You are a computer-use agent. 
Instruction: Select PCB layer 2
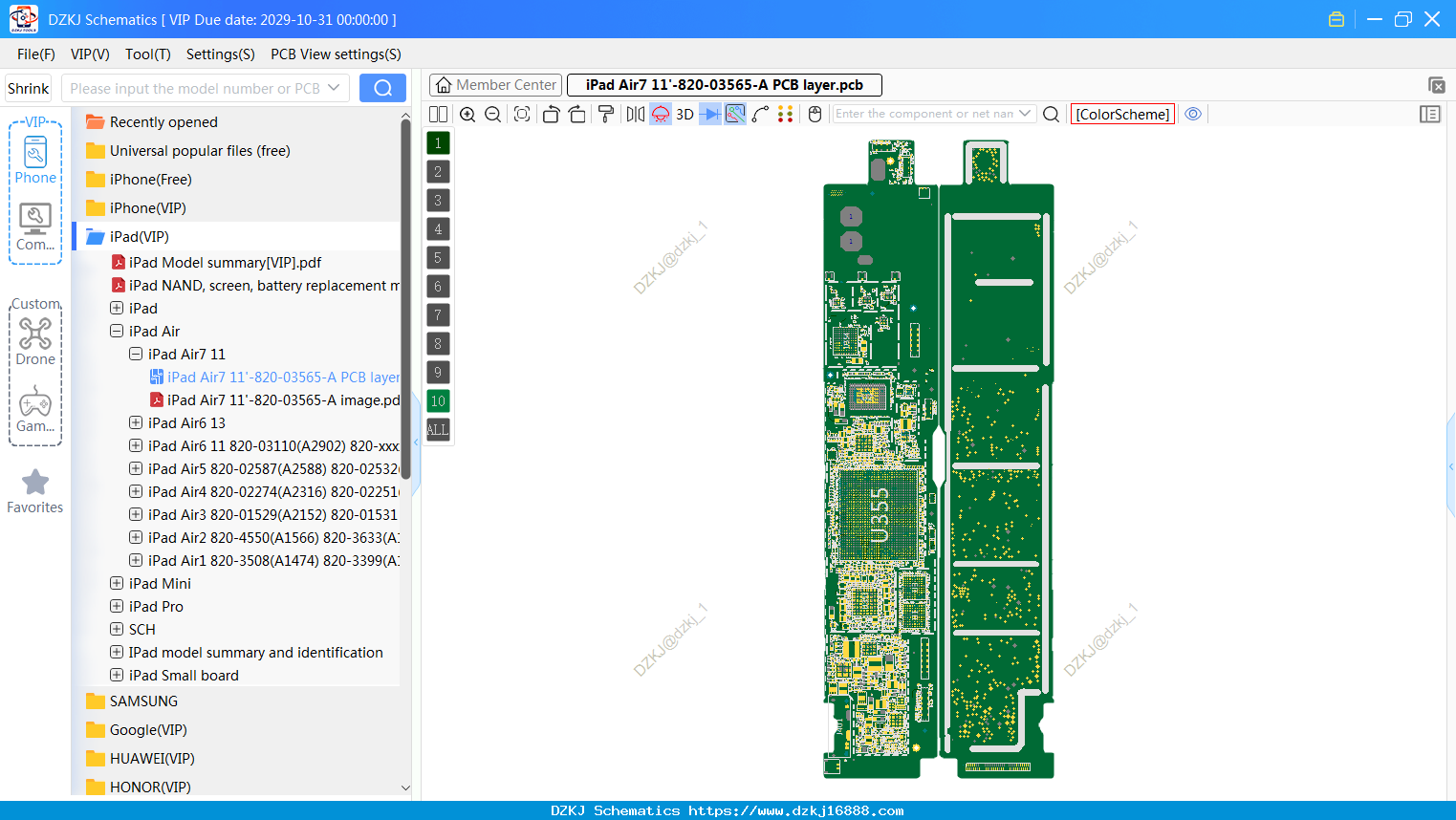click(438, 172)
